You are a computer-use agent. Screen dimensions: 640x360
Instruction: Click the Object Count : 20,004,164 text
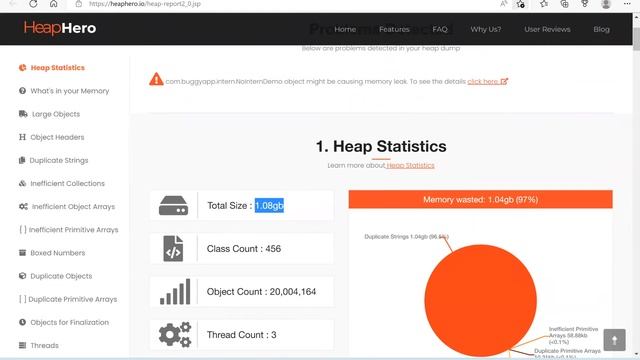tap(261, 291)
